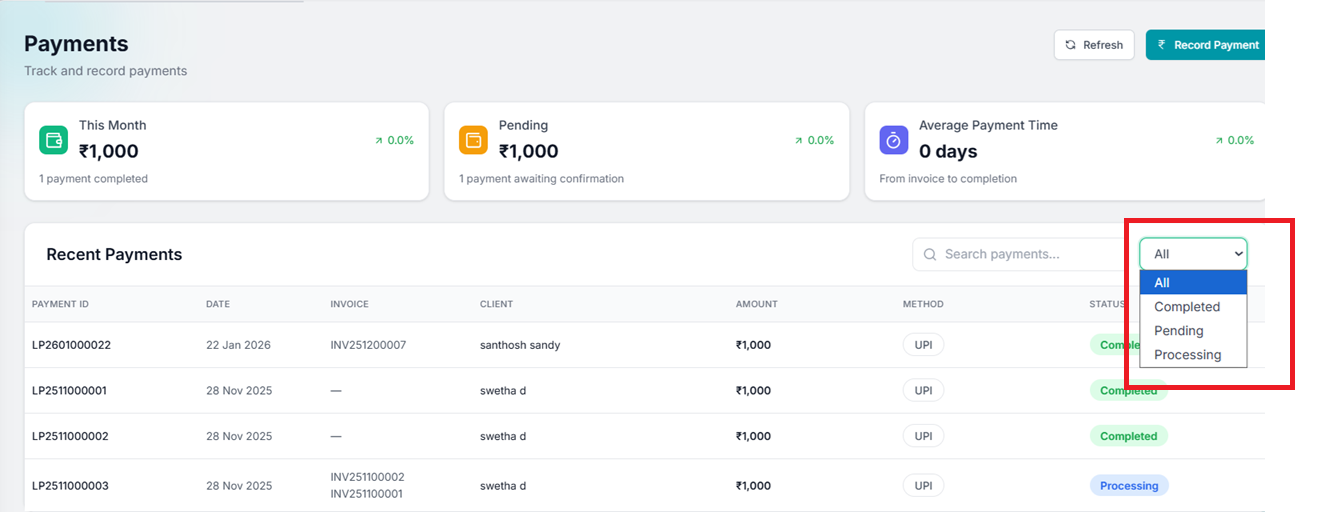Click the orange Pending card icon
This screenshot has width=1328, height=520.
(473, 140)
